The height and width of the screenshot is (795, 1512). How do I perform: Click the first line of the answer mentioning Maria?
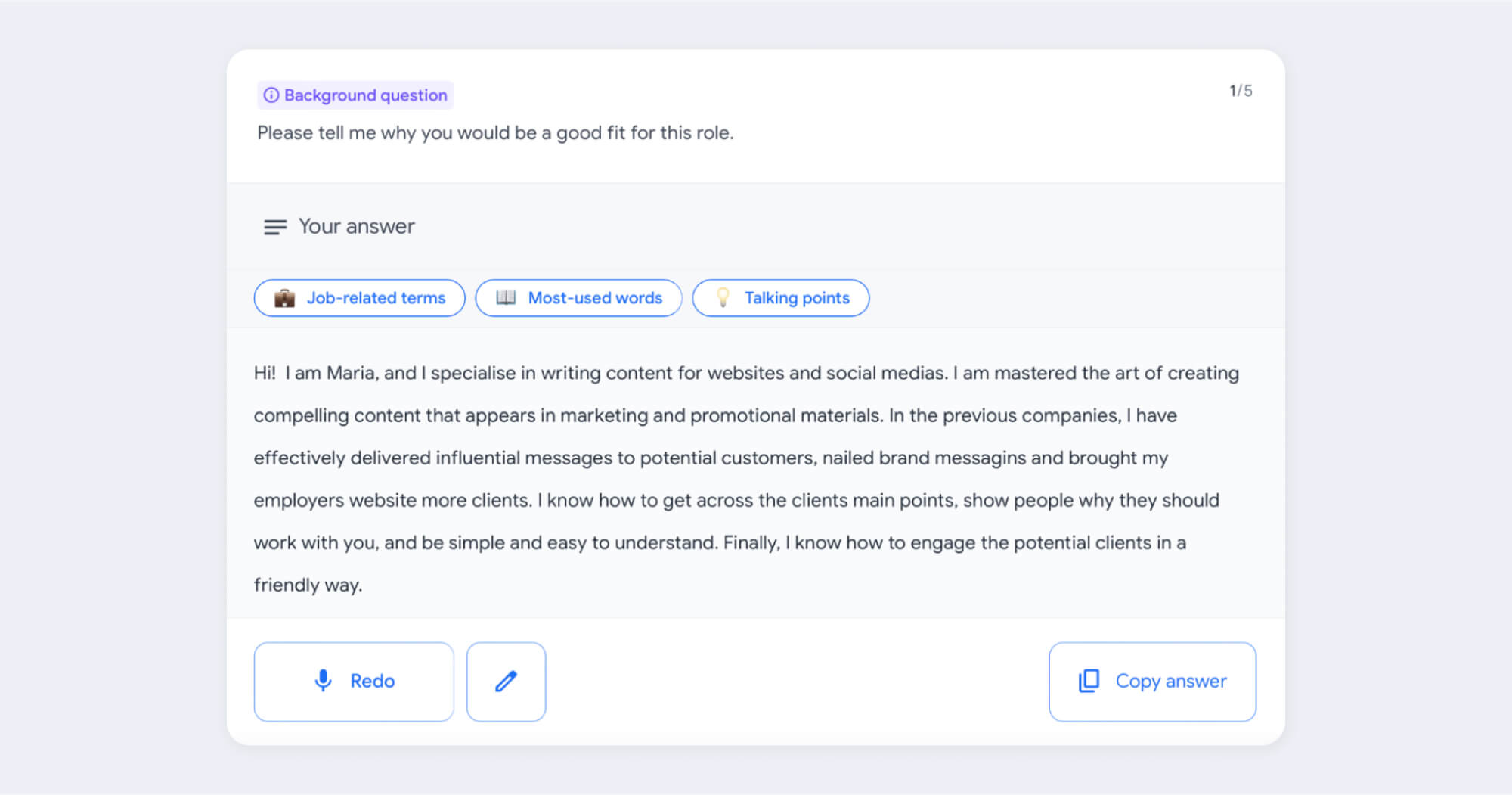pyautogui.click(x=745, y=373)
